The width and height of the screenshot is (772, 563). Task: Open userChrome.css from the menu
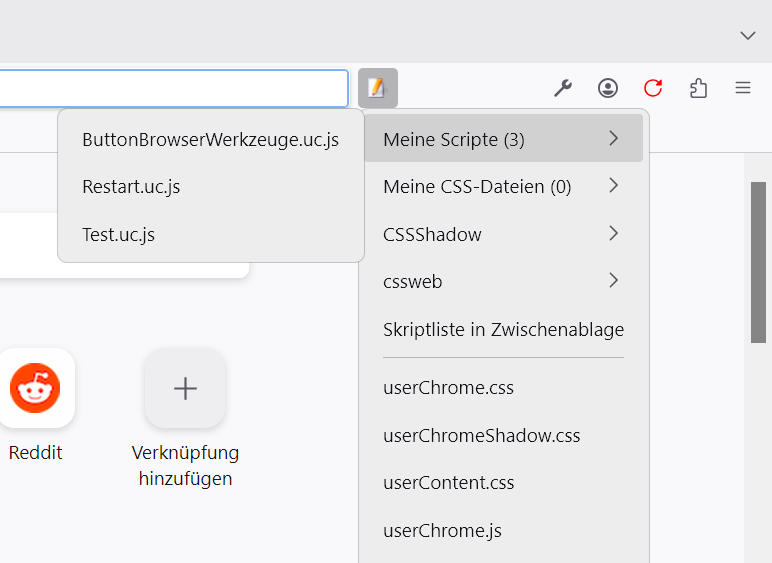[448, 387]
